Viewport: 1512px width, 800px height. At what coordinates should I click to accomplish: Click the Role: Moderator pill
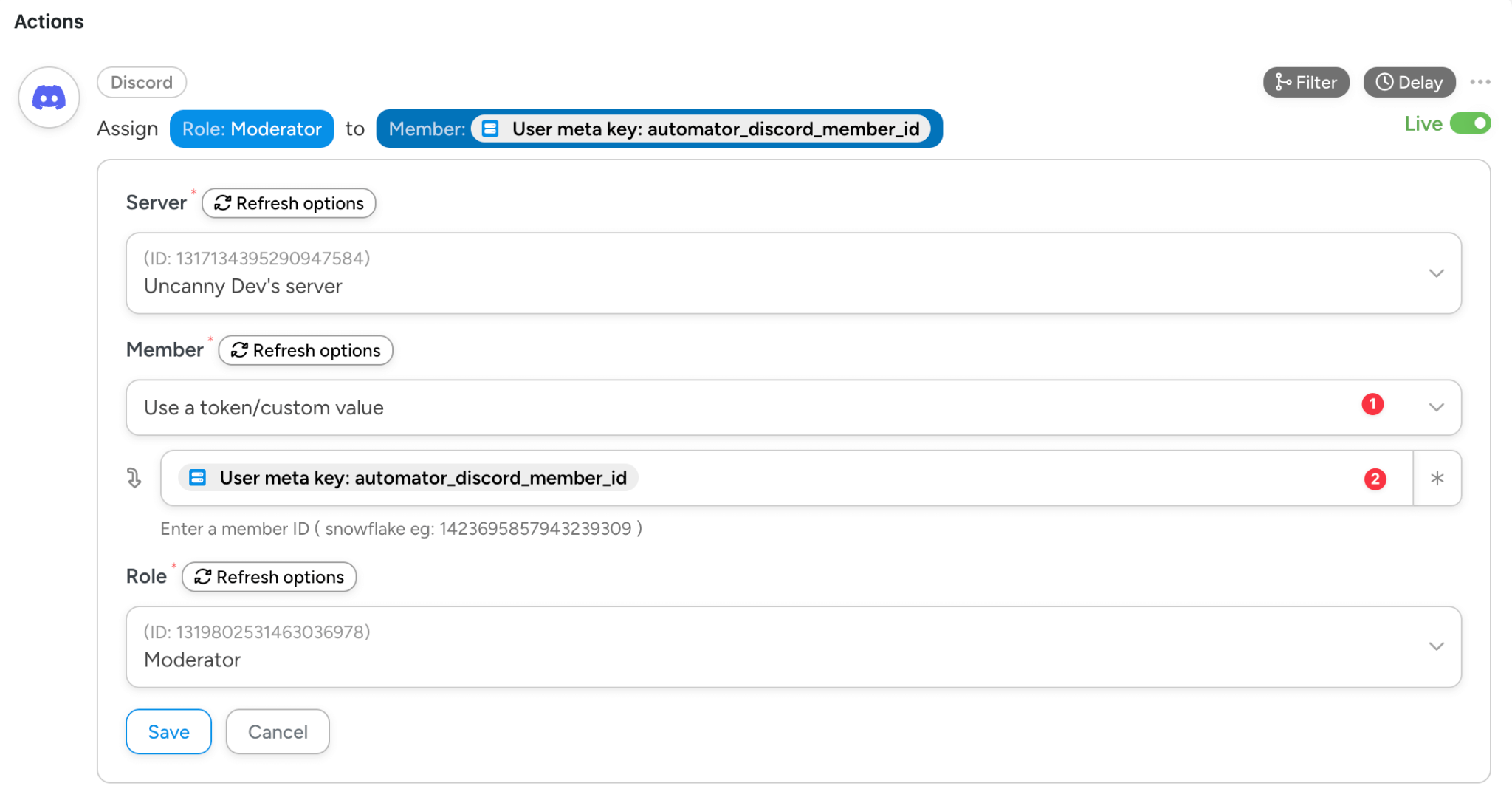point(252,129)
